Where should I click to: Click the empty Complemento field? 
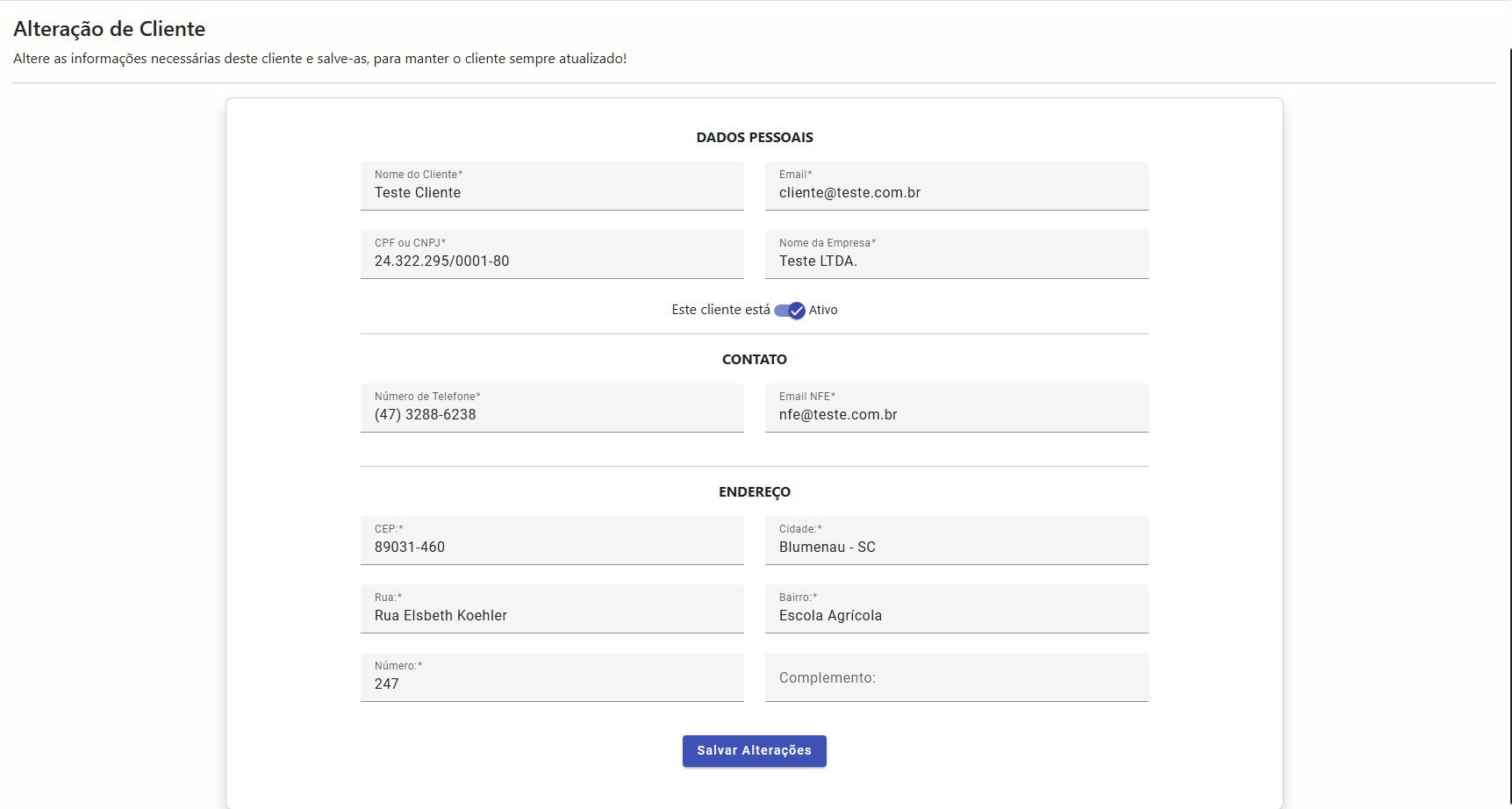point(956,678)
